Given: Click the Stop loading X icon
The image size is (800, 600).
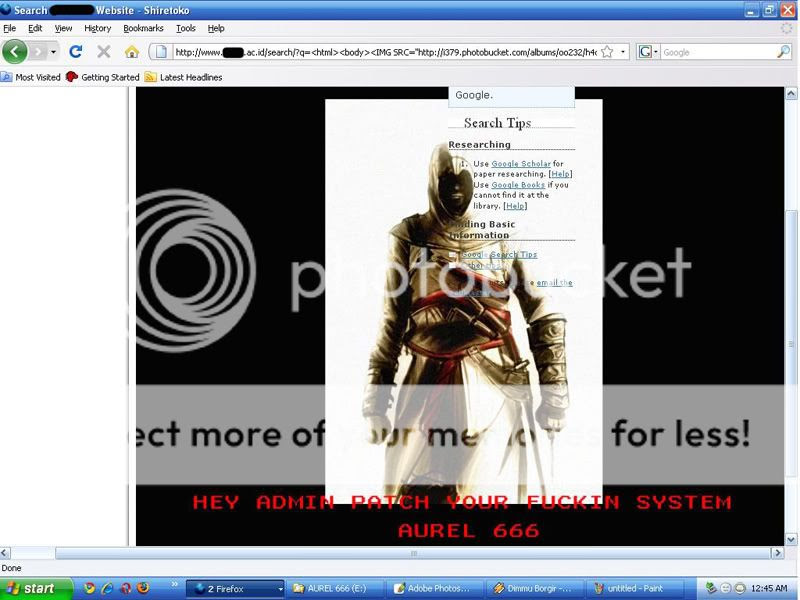Looking at the screenshot, I should pos(104,52).
